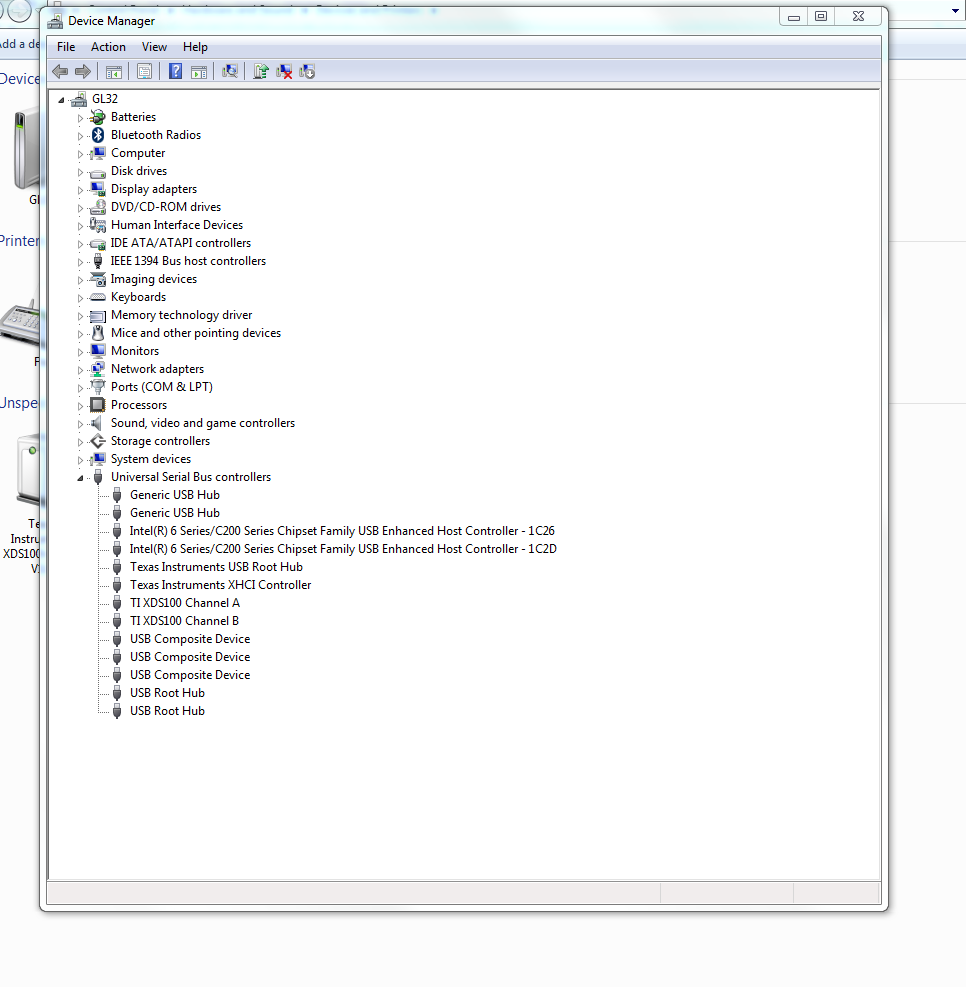Maximize the Device Manager window

click(821, 17)
